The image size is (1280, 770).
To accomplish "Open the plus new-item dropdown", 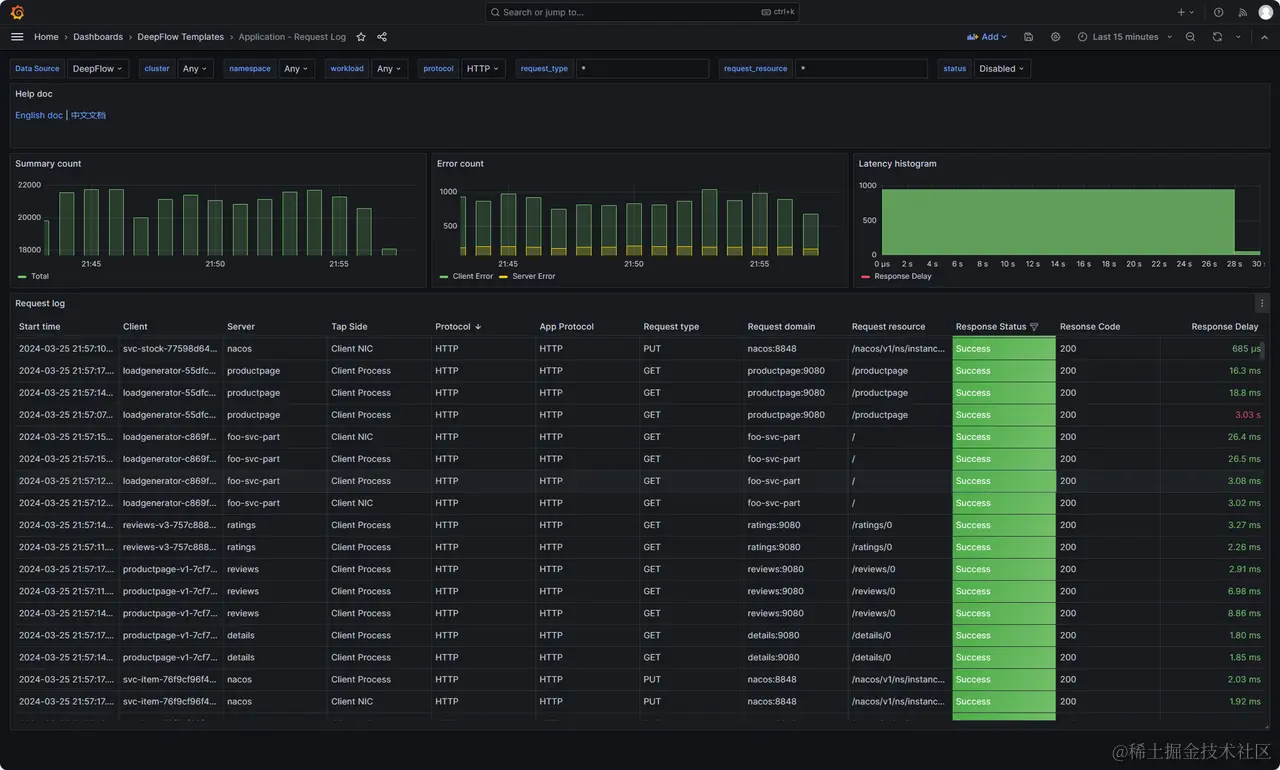I will pyautogui.click(x=1185, y=12).
